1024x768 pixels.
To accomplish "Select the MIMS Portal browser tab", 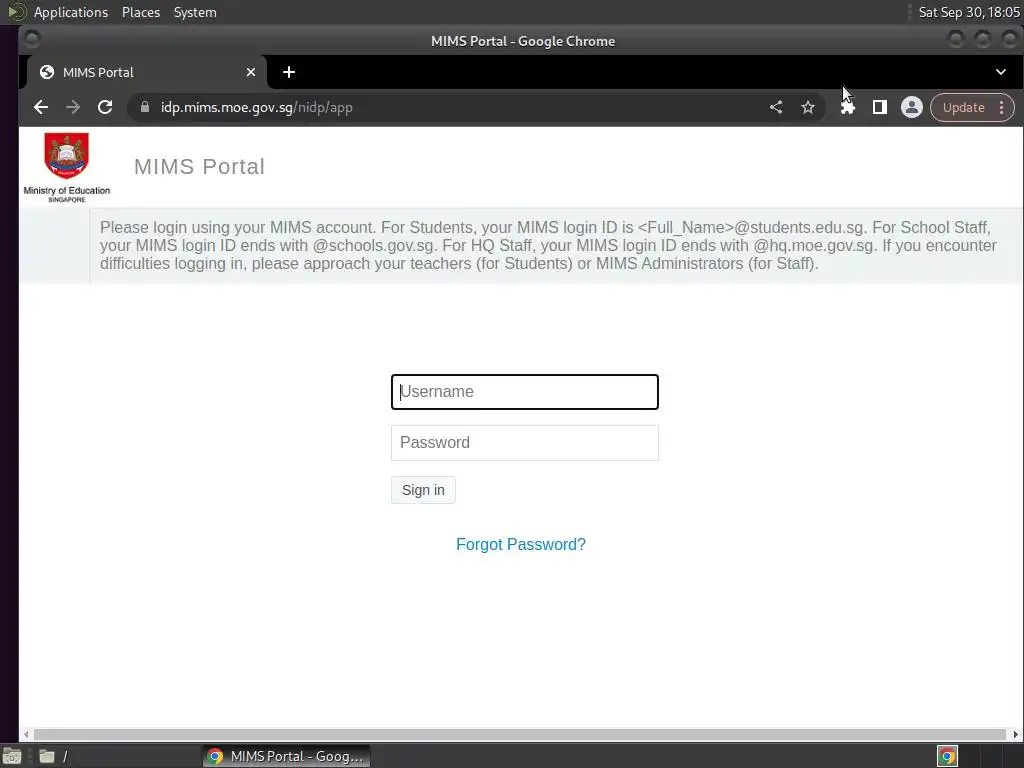I will pyautogui.click(x=147, y=72).
